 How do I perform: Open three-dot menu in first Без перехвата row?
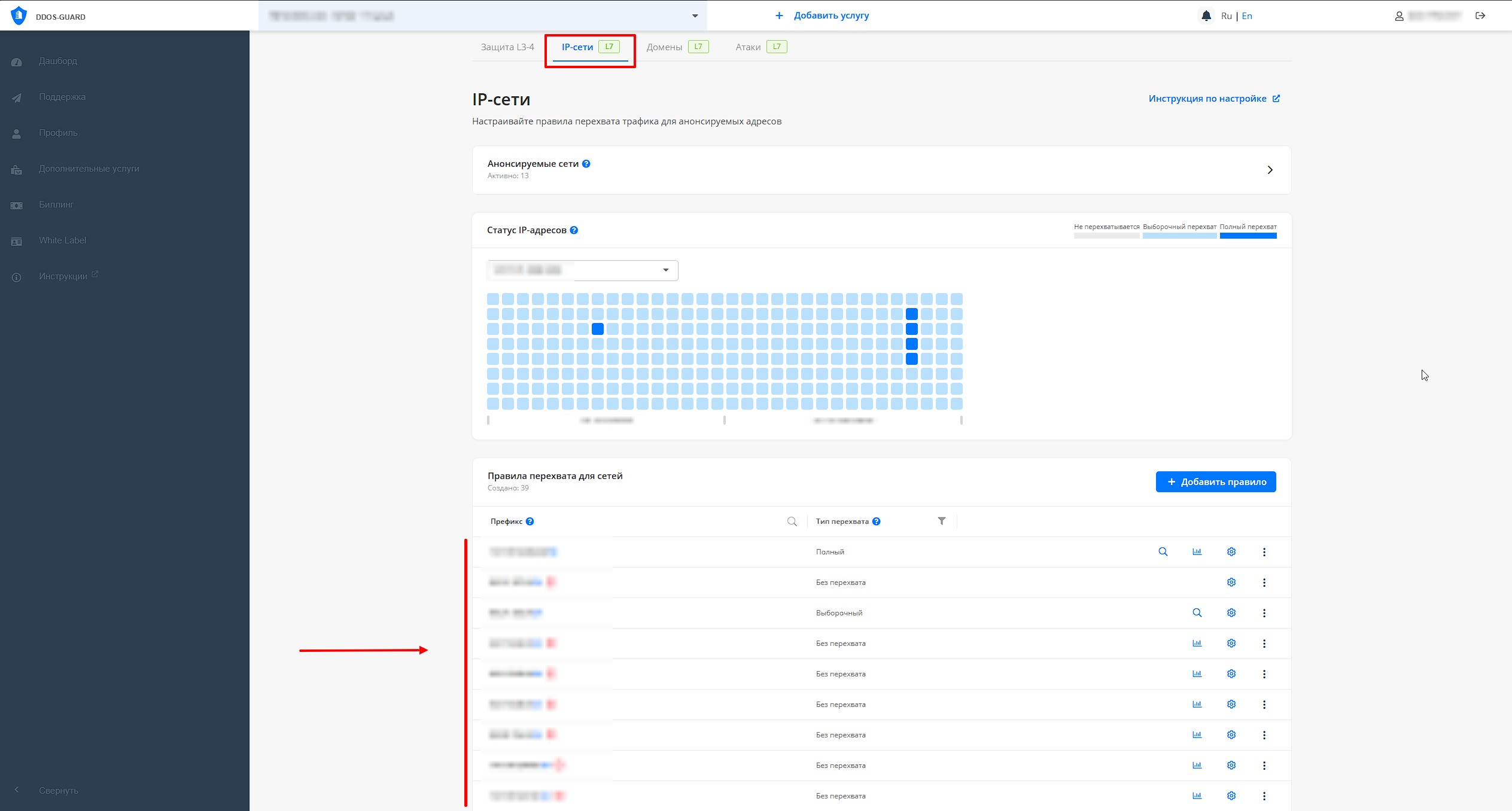pos(1264,583)
